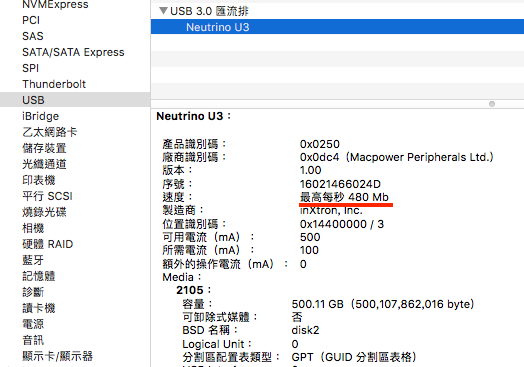Open iBridge sidebar entry

tap(40, 116)
